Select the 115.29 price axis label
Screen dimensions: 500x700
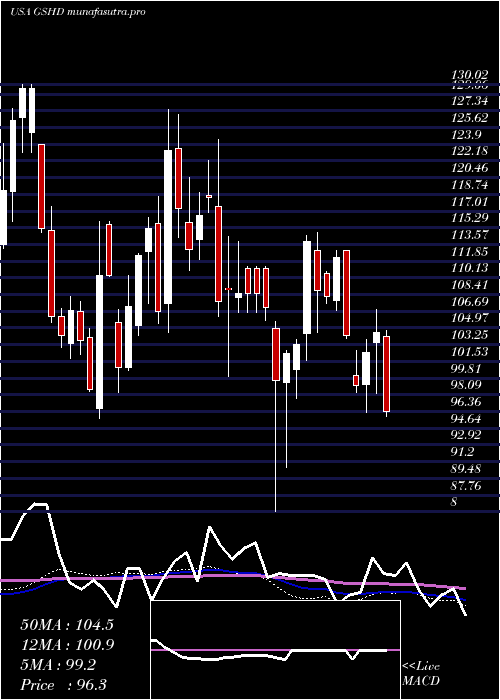[469, 218]
